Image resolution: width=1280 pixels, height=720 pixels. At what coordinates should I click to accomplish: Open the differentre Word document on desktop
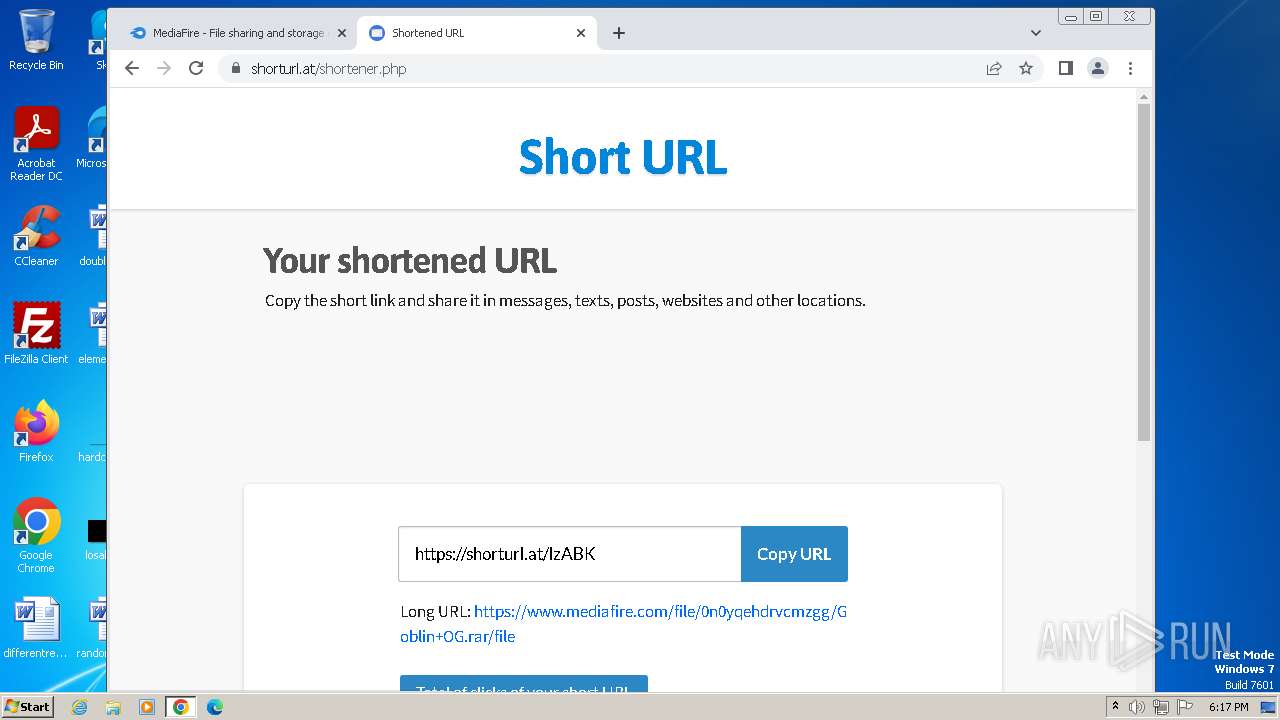tap(36, 629)
